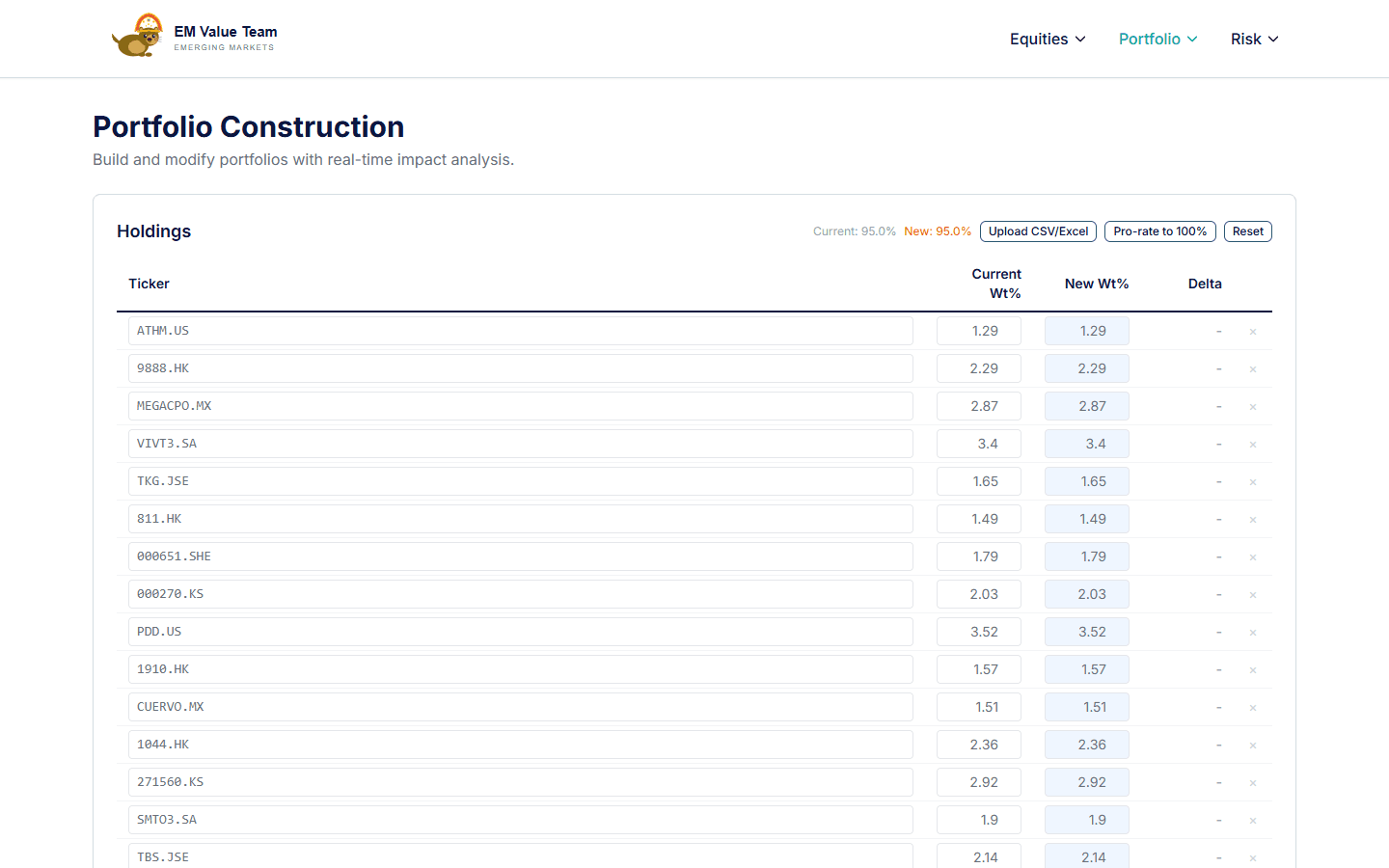This screenshot has height=868, width=1389.
Task: Remove the 000270.KS holding
Action: click(1252, 594)
